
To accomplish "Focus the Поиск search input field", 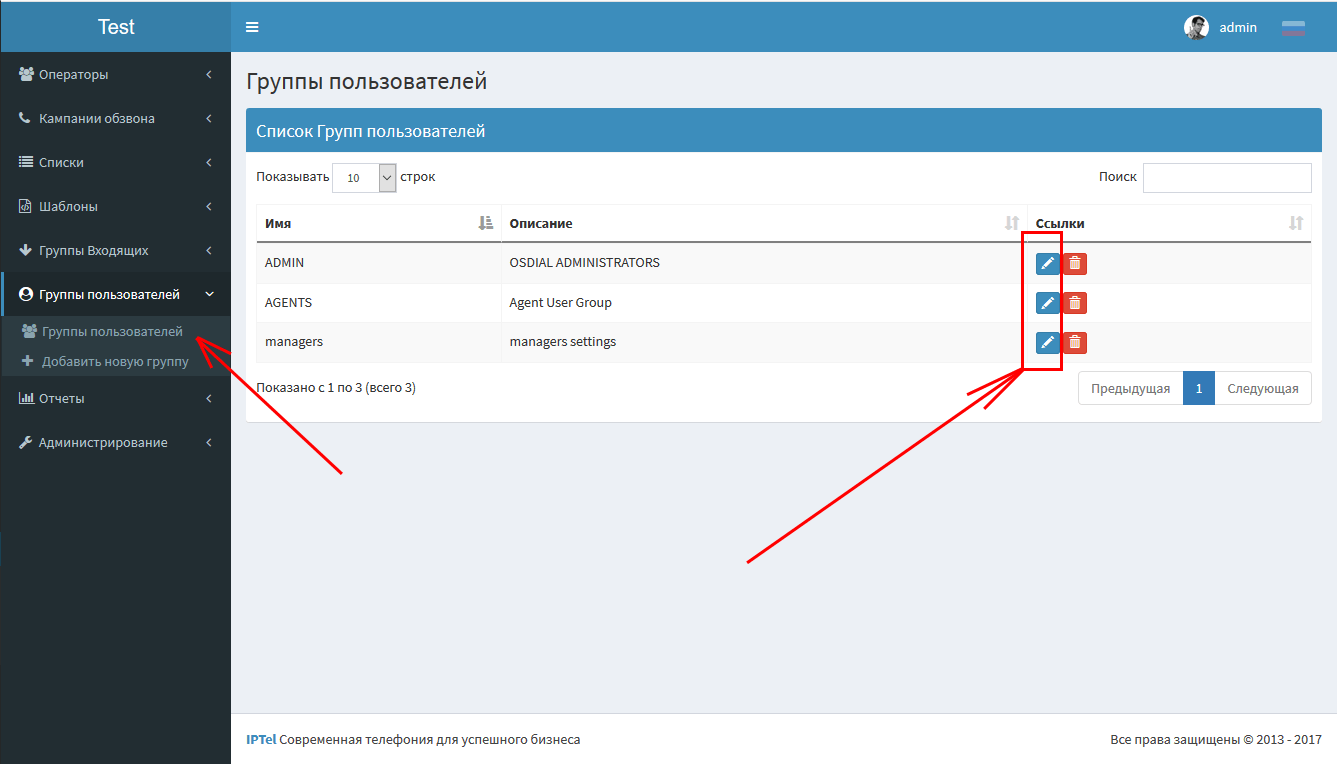I will coord(1227,177).
